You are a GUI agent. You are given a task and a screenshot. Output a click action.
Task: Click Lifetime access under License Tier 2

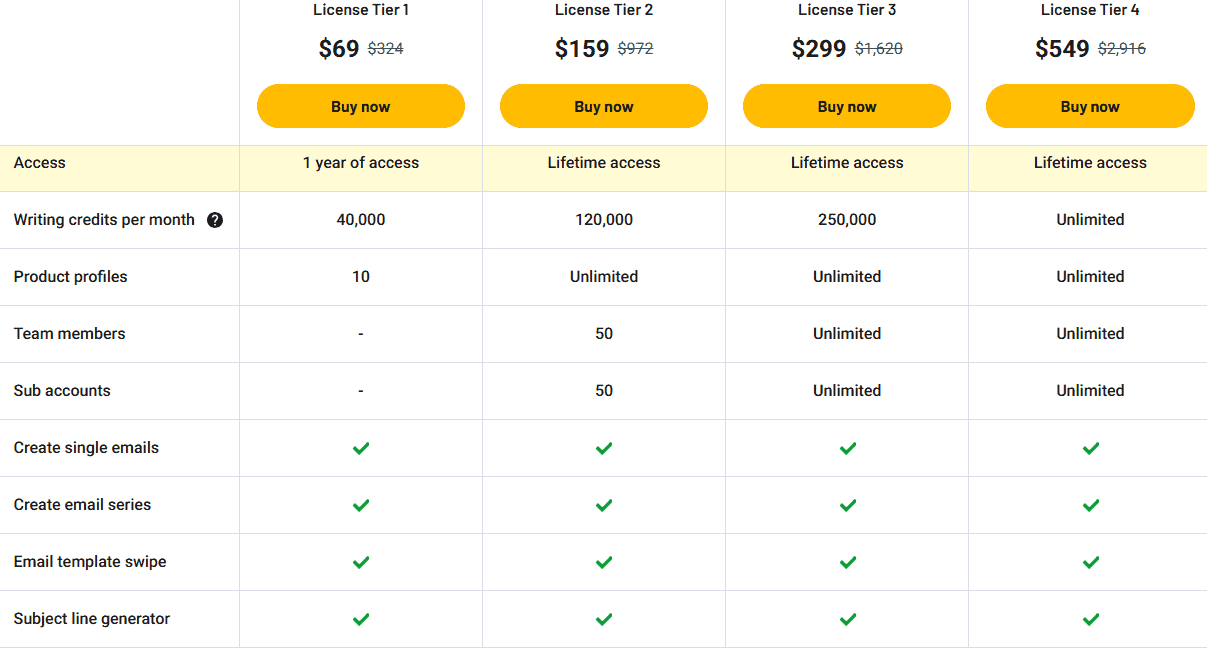point(603,162)
